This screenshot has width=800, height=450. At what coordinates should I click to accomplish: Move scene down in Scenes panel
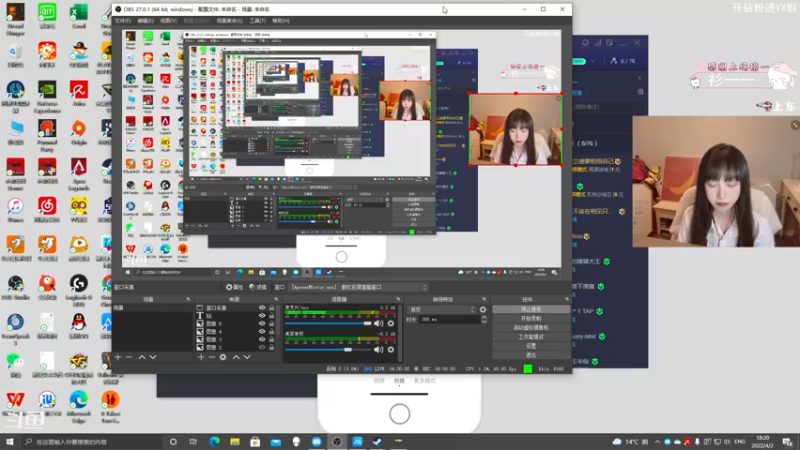pos(153,357)
